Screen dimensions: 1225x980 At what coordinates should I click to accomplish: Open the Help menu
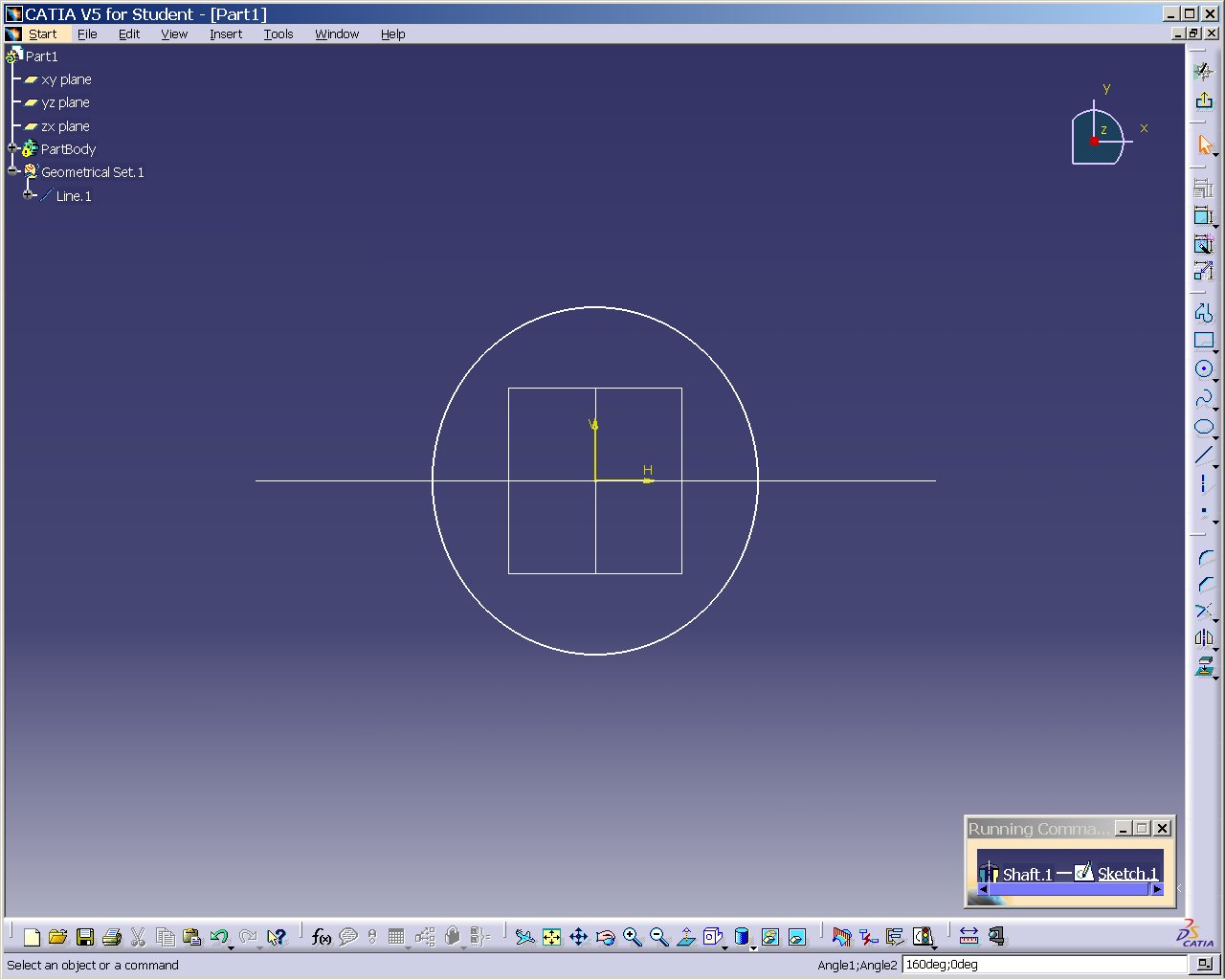[393, 33]
